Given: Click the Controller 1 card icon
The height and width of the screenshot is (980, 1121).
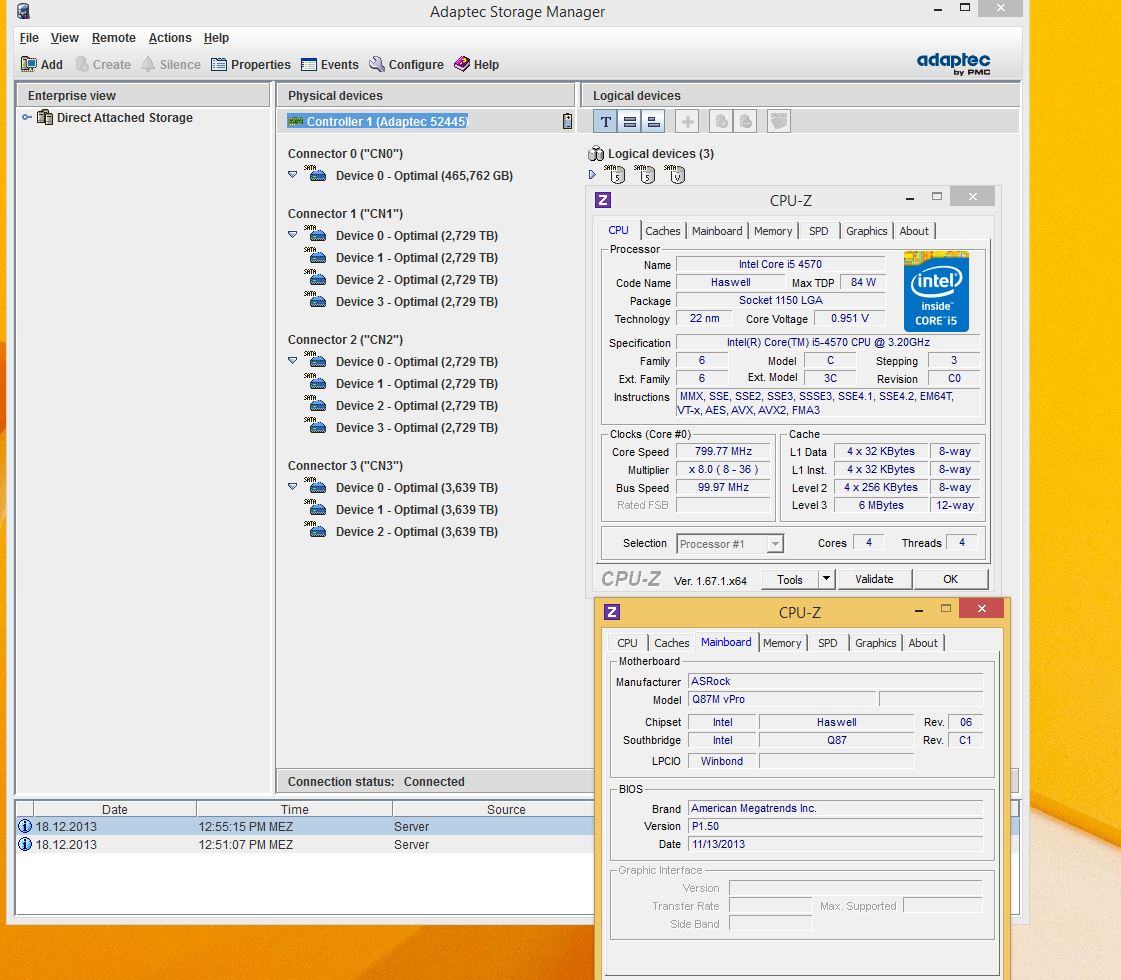Looking at the screenshot, I should tap(295, 121).
